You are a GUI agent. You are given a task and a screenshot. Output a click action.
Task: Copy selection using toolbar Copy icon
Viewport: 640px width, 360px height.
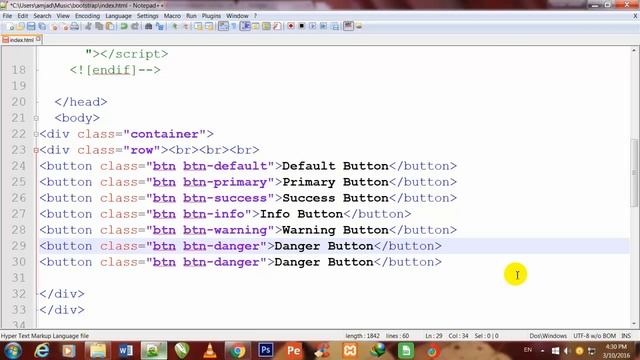[99, 27]
